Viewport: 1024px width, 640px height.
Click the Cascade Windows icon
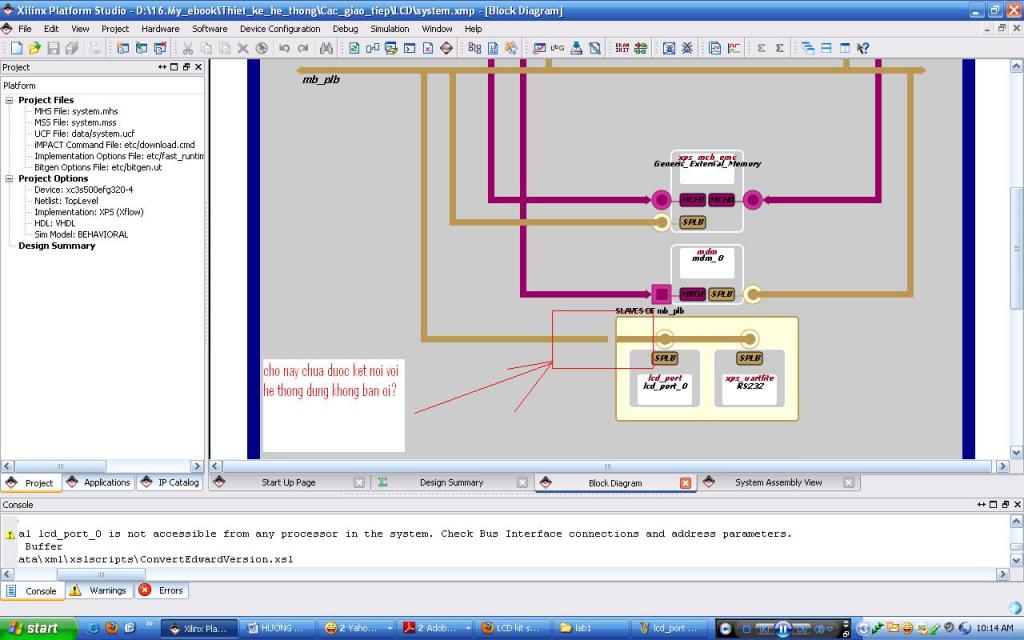[x=808, y=48]
